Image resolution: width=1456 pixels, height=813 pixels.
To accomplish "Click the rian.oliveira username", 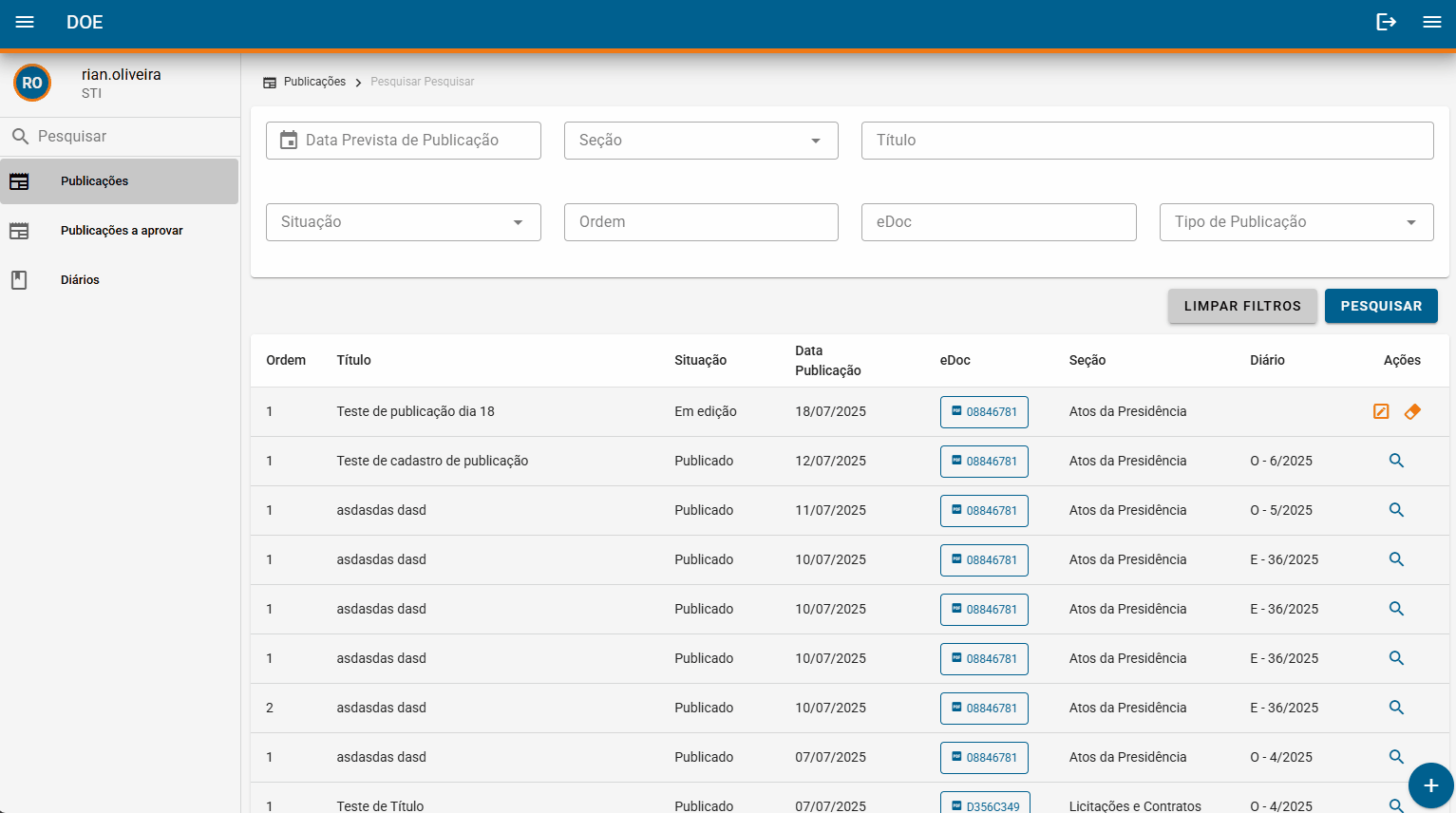I will click(x=122, y=74).
